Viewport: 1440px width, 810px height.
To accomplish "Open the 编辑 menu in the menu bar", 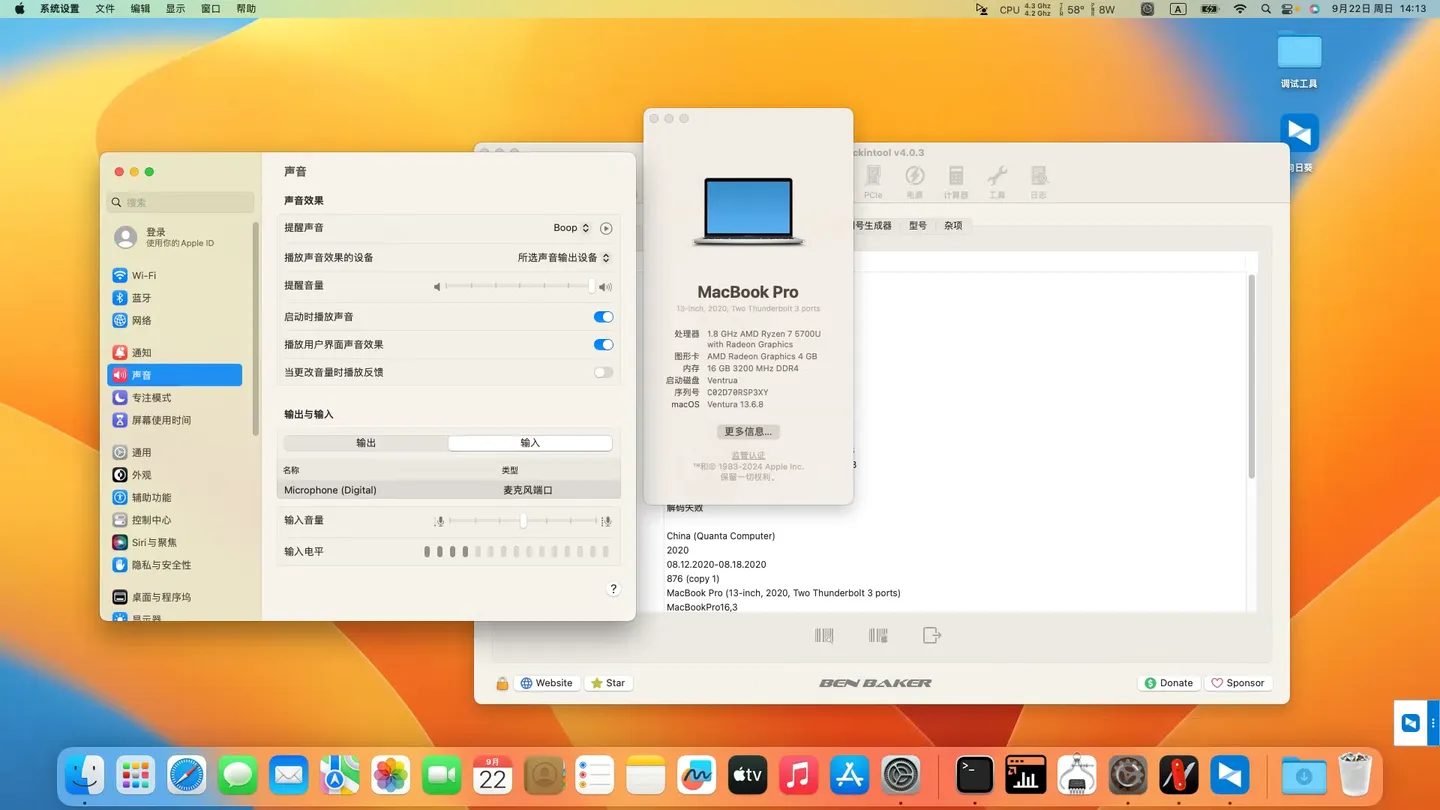I will pos(139,8).
